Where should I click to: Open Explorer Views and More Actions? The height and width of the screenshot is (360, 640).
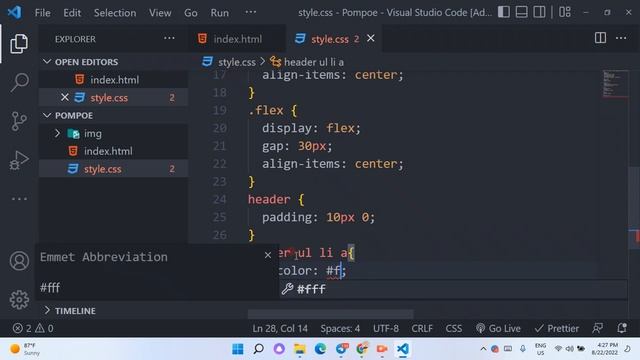pos(169,38)
